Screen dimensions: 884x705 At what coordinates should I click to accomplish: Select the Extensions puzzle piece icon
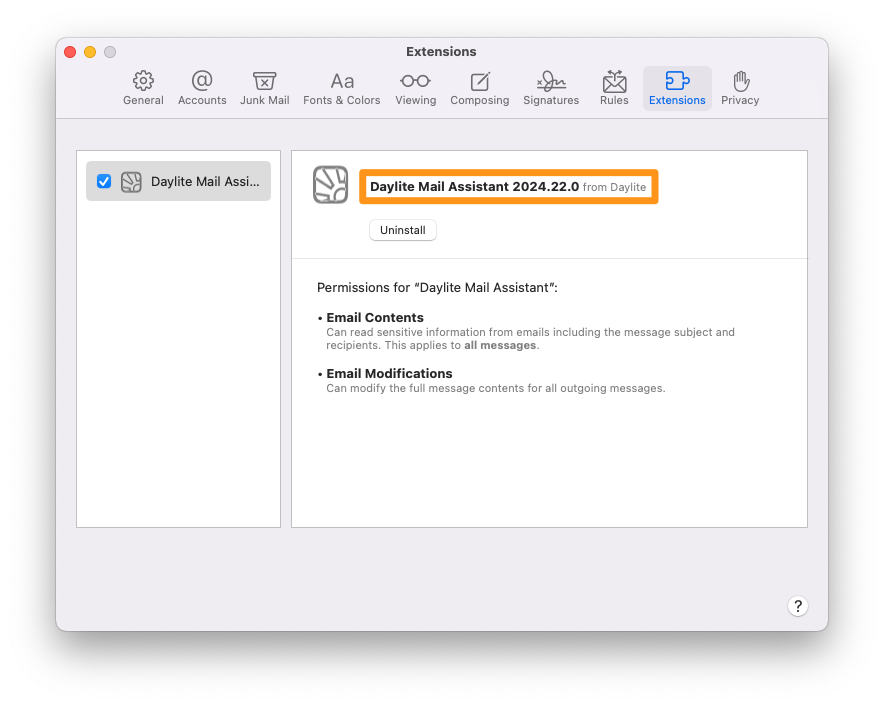click(677, 81)
